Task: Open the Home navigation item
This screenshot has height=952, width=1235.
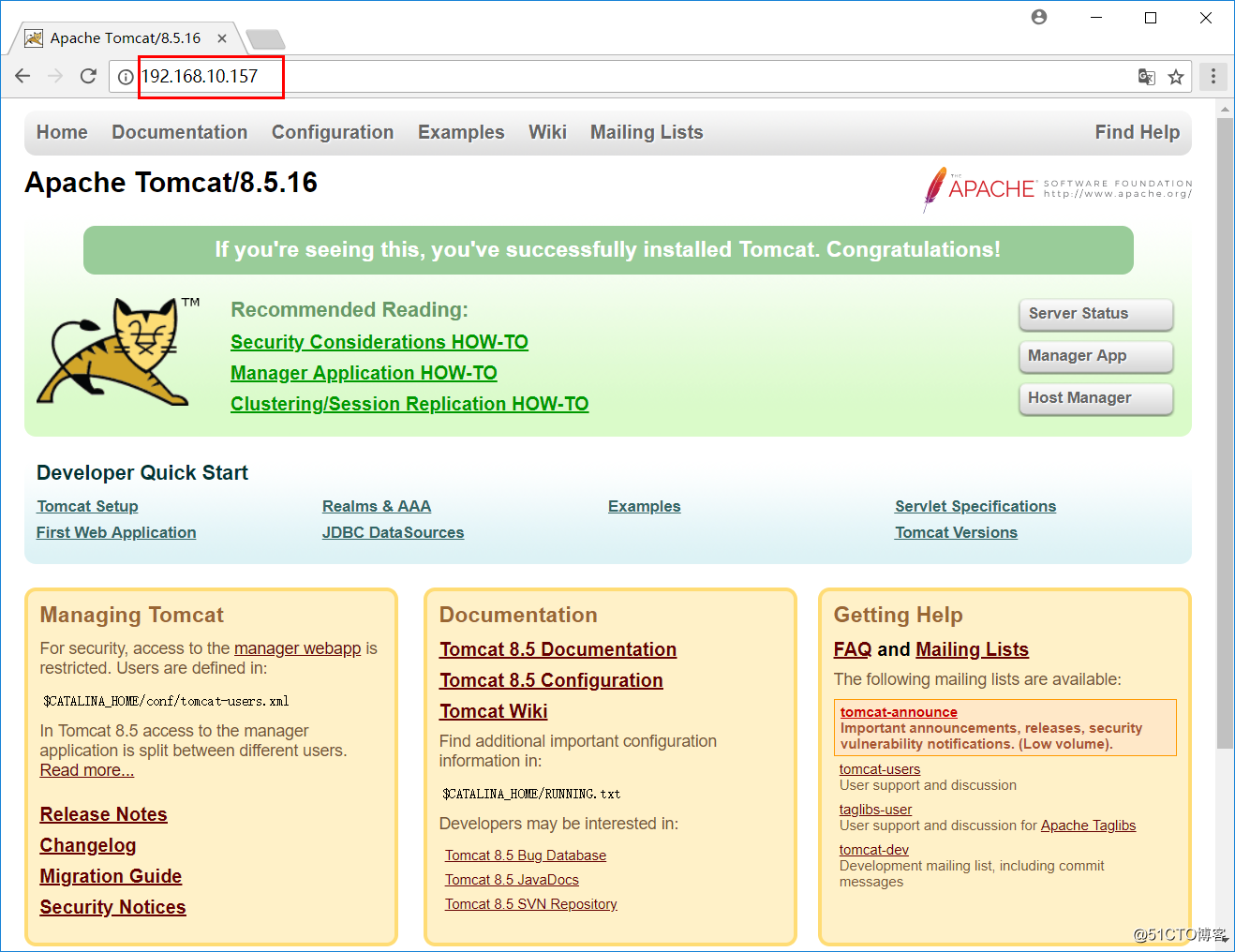Action: pyautogui.click(x=62, y=132)
